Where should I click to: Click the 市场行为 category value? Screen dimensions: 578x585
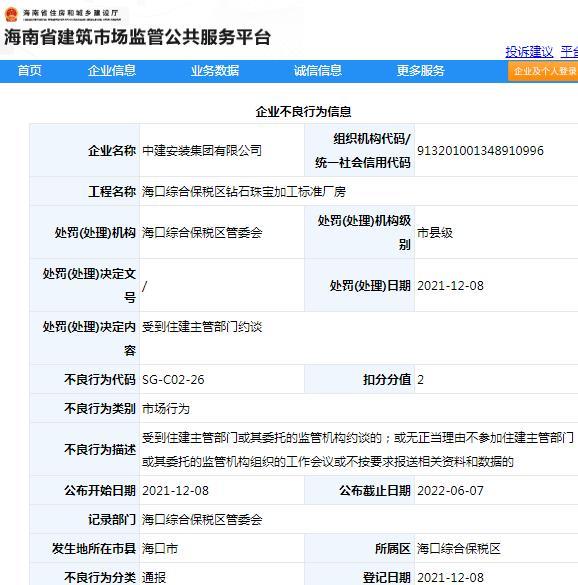(x=166, y=409)
